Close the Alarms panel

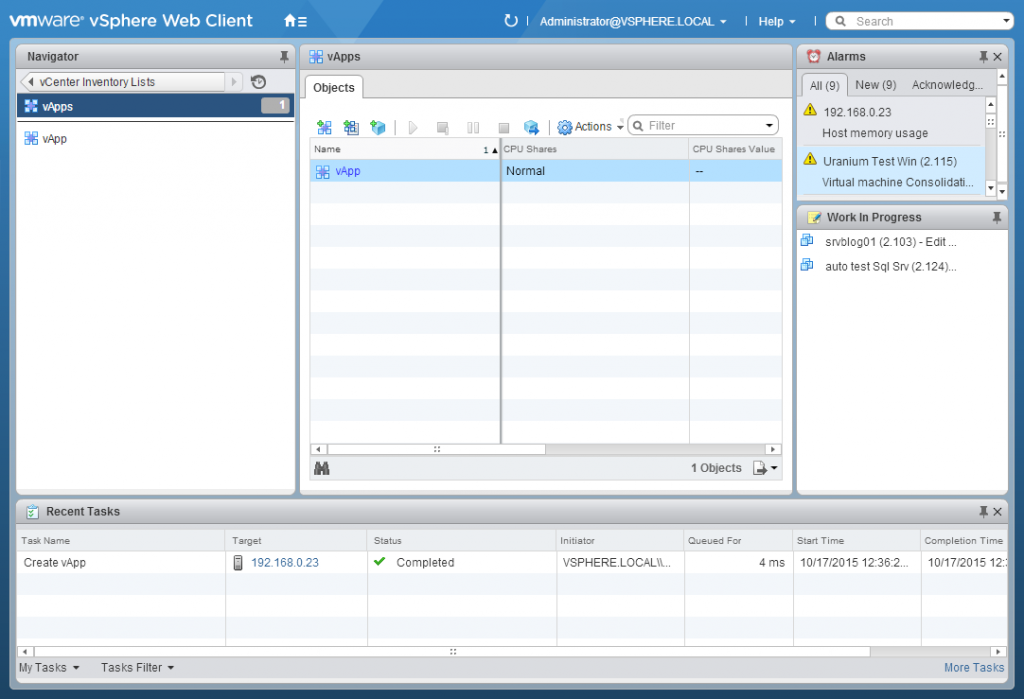coord(997,57)
